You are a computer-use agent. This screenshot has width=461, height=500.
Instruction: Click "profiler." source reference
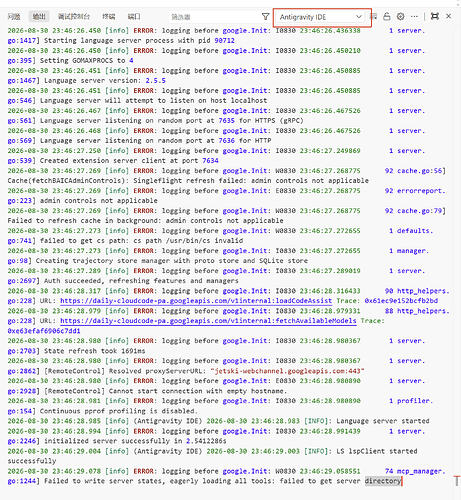coord(415,401)
